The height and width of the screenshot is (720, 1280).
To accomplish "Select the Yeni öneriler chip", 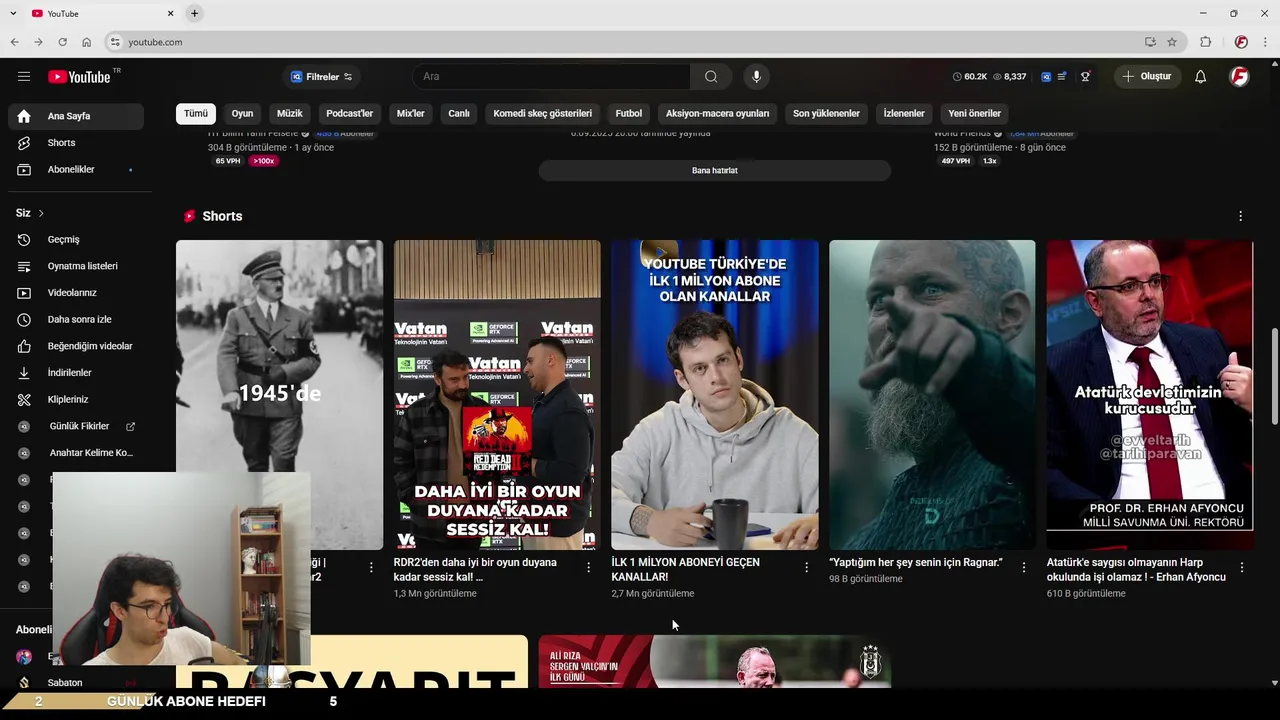I will (x=975, y=113).
